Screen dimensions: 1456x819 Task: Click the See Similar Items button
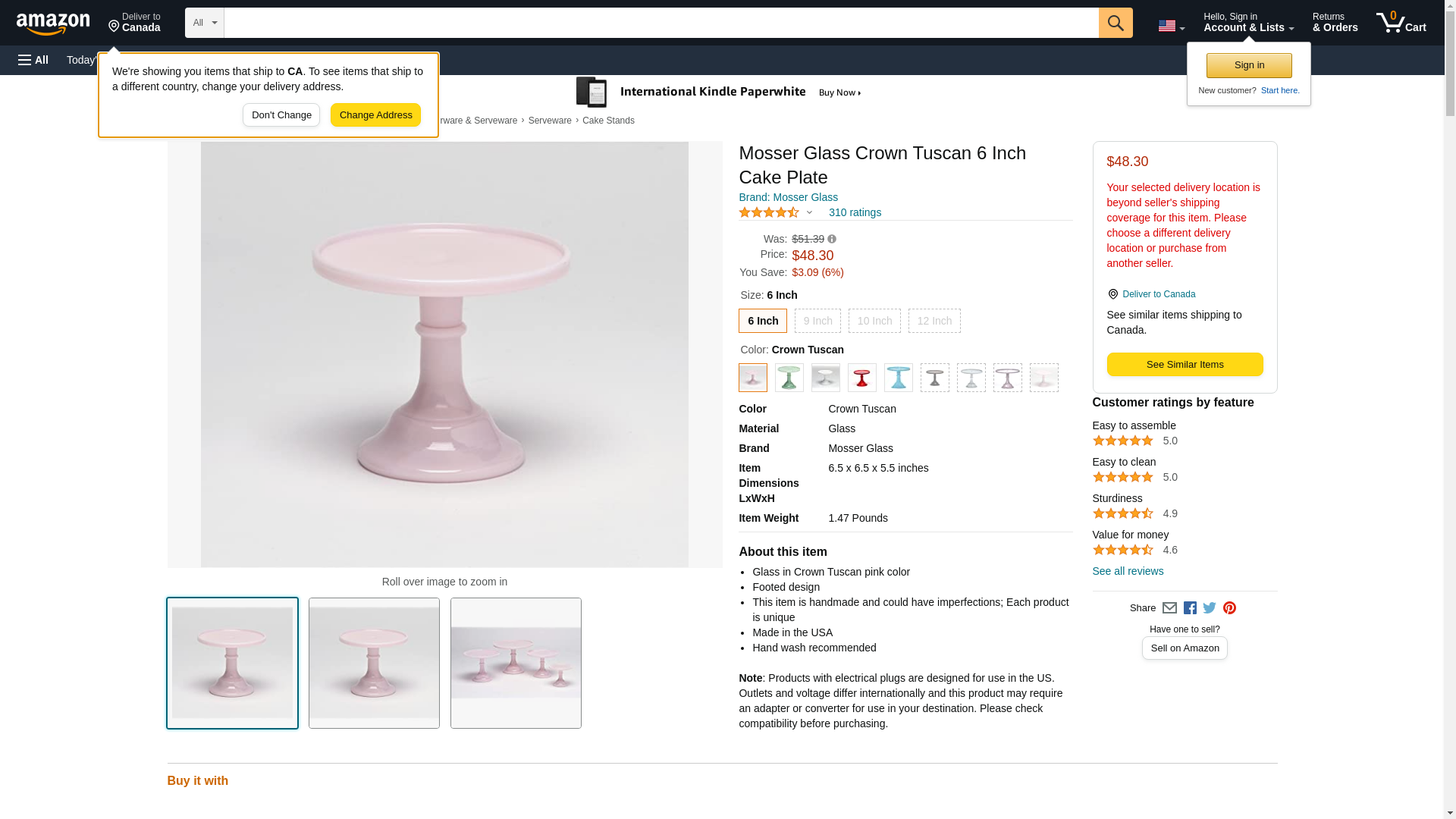click(1185, 365)
